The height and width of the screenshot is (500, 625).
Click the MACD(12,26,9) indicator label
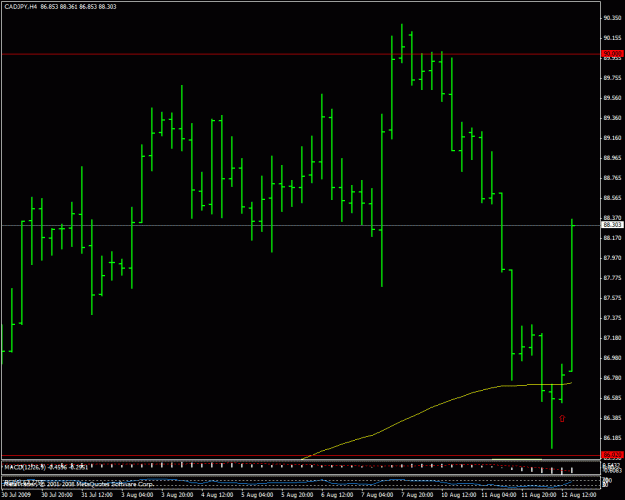[25, 467]
